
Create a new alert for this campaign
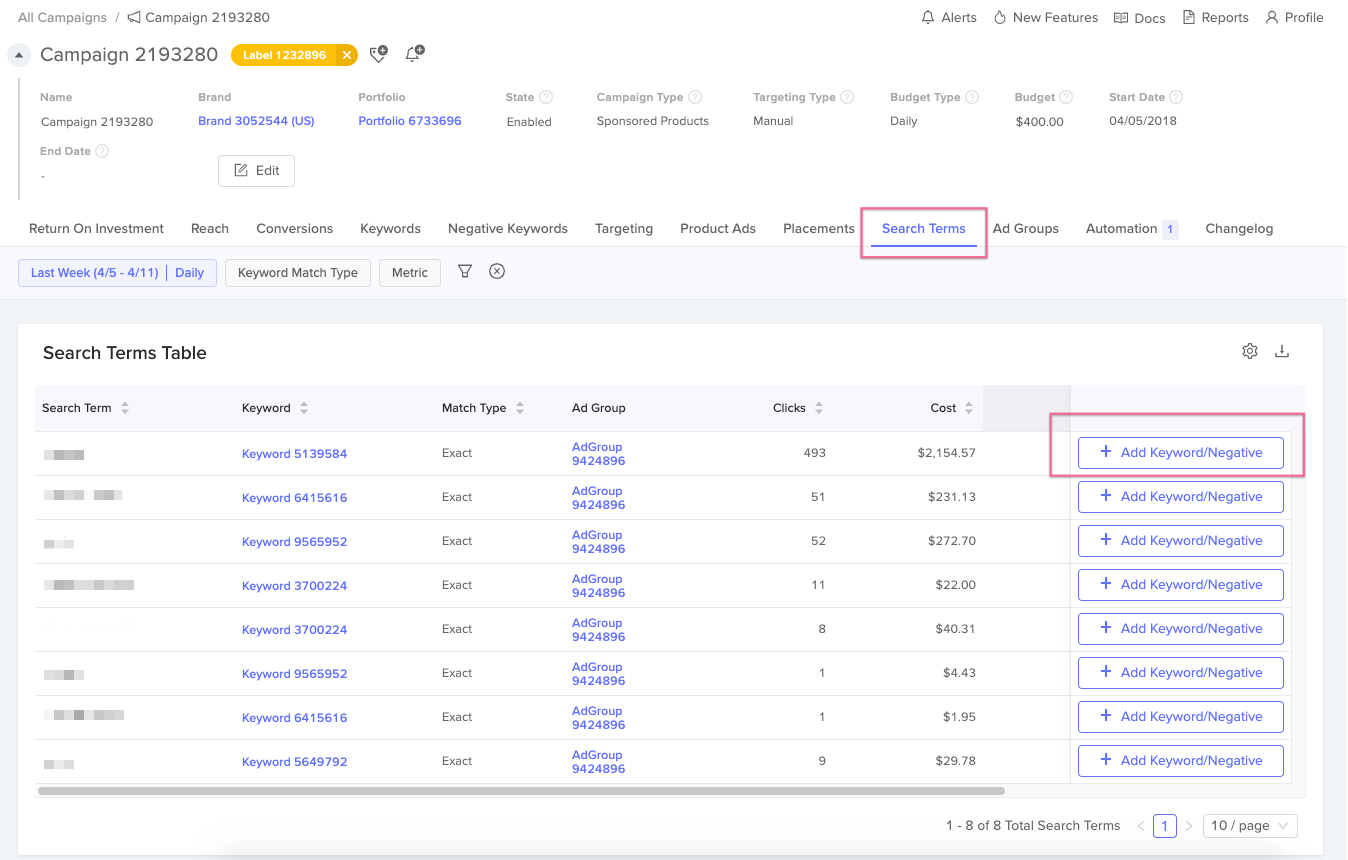coord(414,54)
